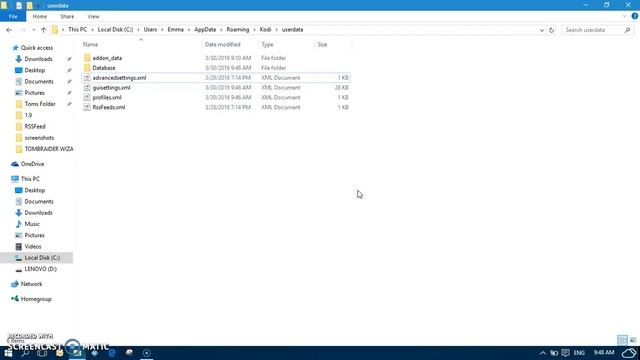
Task: Open Pictures under This PC
Action: point(34,236)
